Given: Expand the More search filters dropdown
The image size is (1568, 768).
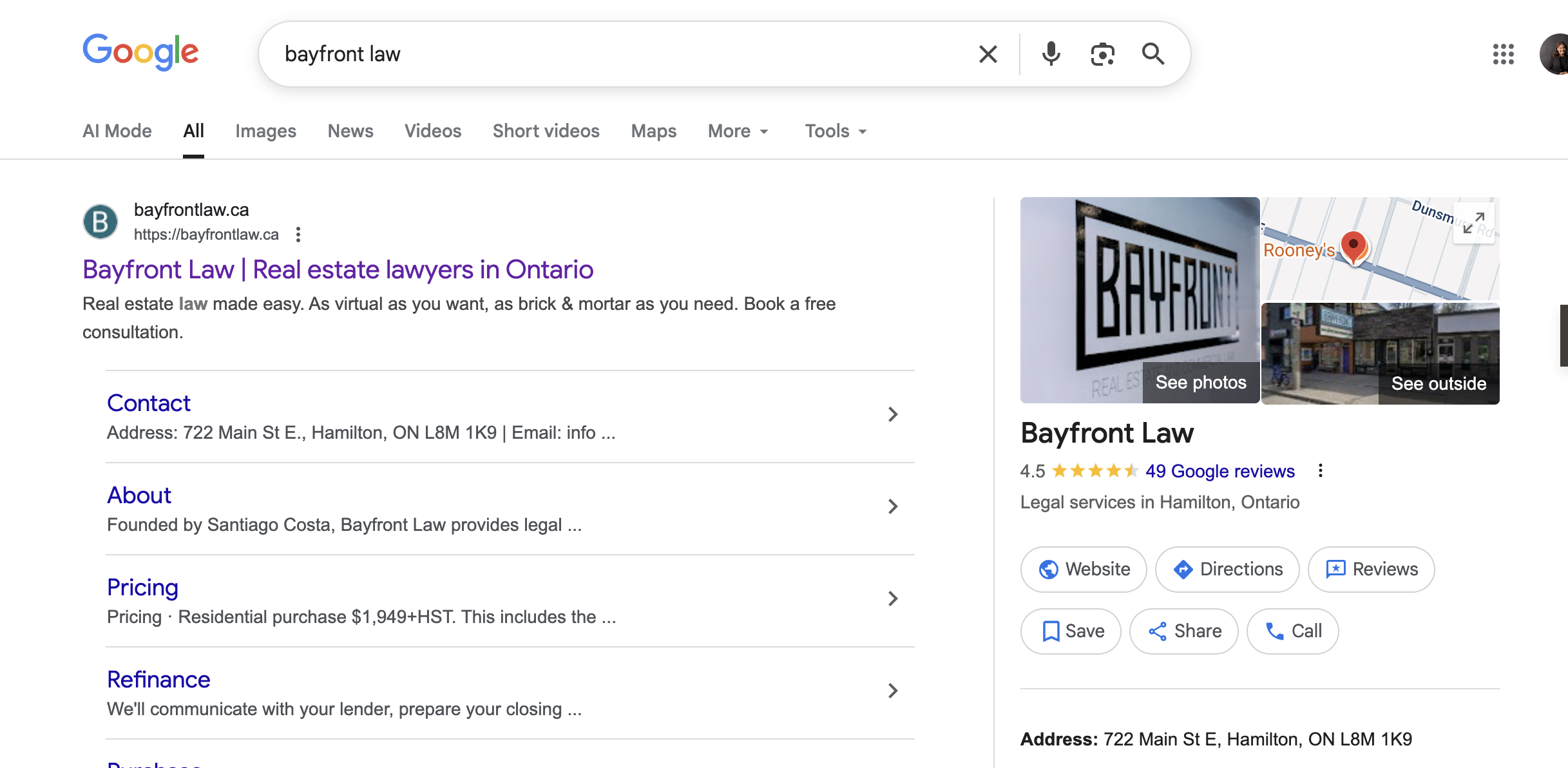Looking at the screenshot, I should pyautogui.click(x=738, y=131).
